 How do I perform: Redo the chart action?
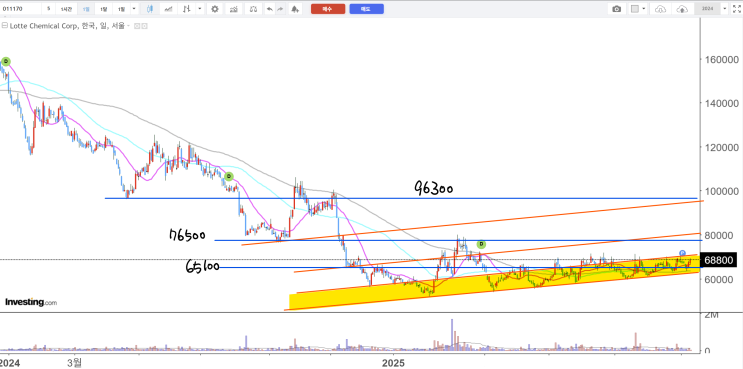(x=280, y=9)
